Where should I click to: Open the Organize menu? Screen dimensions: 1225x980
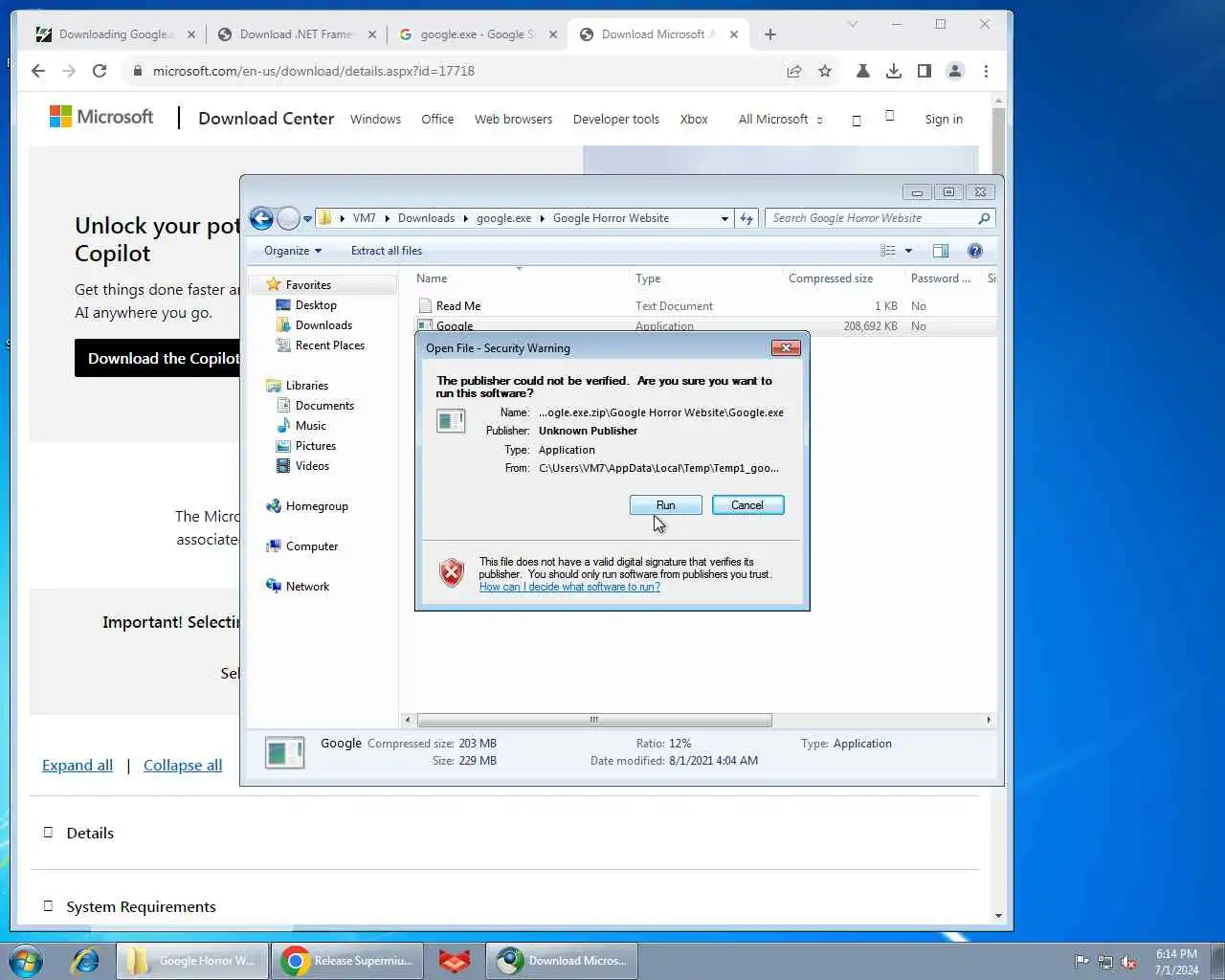point(293,251)
